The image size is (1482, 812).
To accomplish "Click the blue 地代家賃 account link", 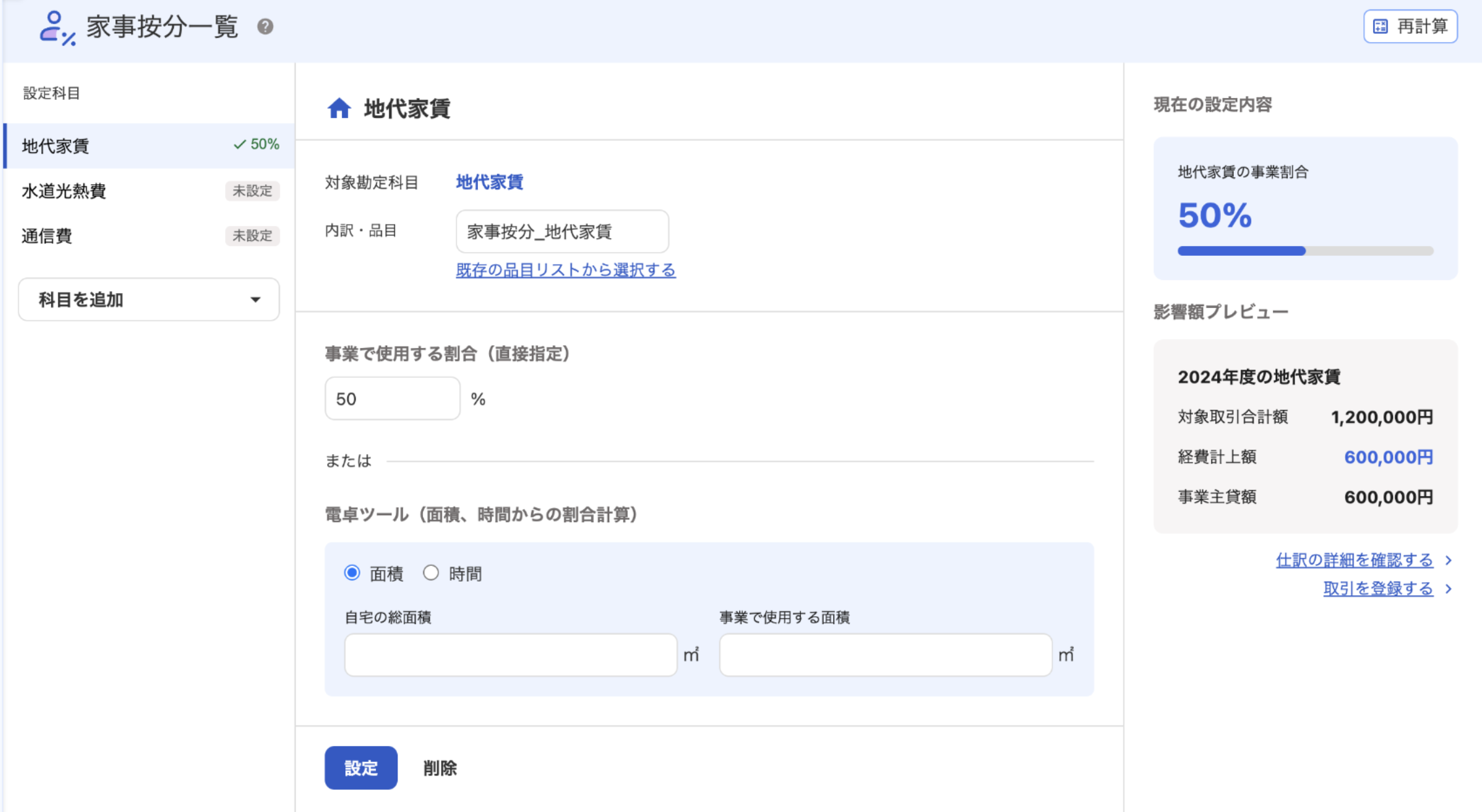I will (490, 182).
